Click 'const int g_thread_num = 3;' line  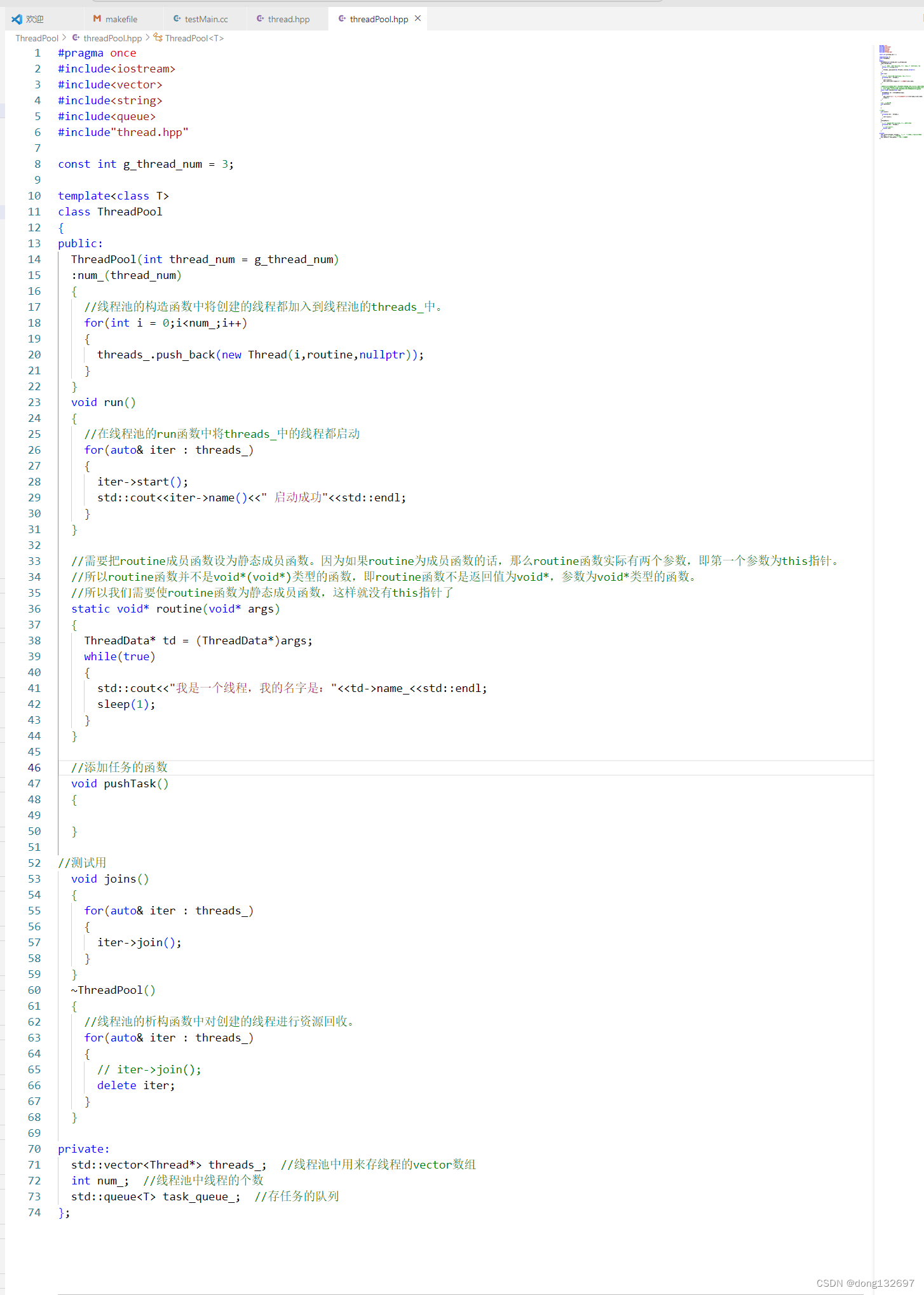146,164
